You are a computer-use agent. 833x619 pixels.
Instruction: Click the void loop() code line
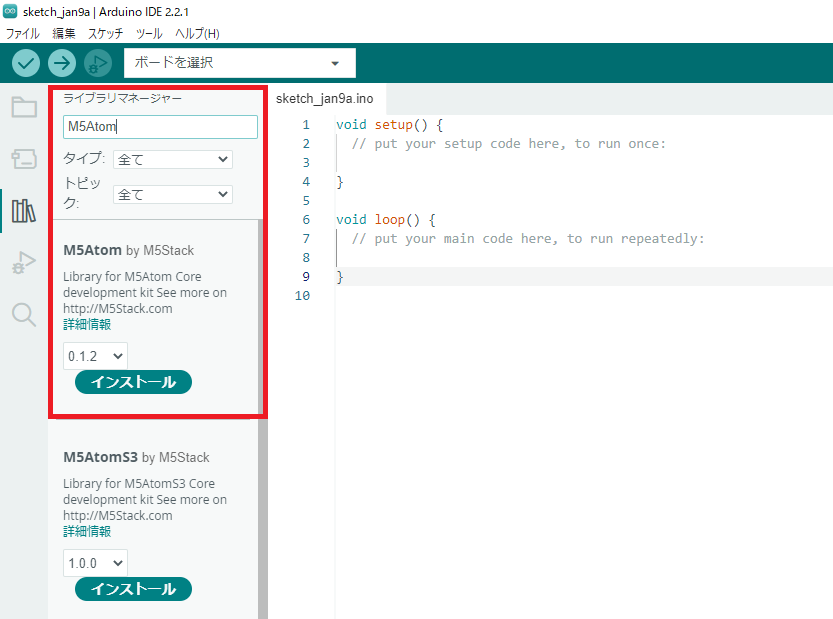[386, 220]
